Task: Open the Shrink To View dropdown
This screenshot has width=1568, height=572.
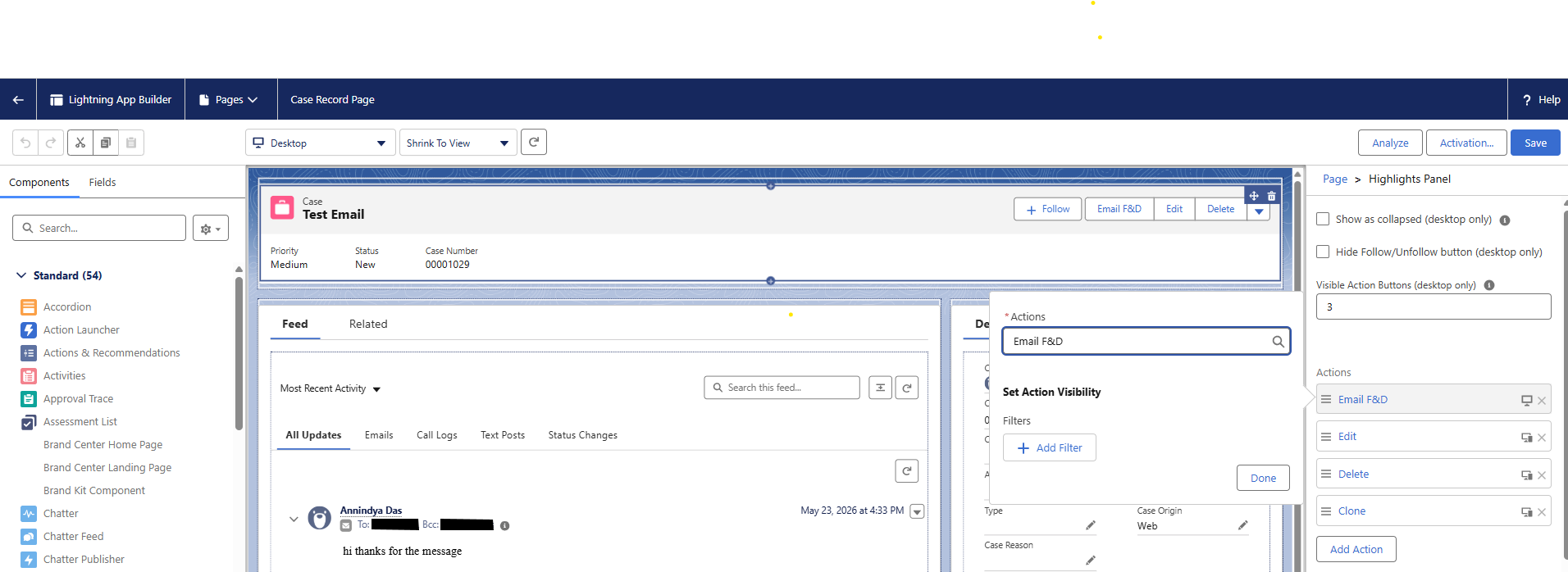Action: pyautogui.click(x=458, y=143)
